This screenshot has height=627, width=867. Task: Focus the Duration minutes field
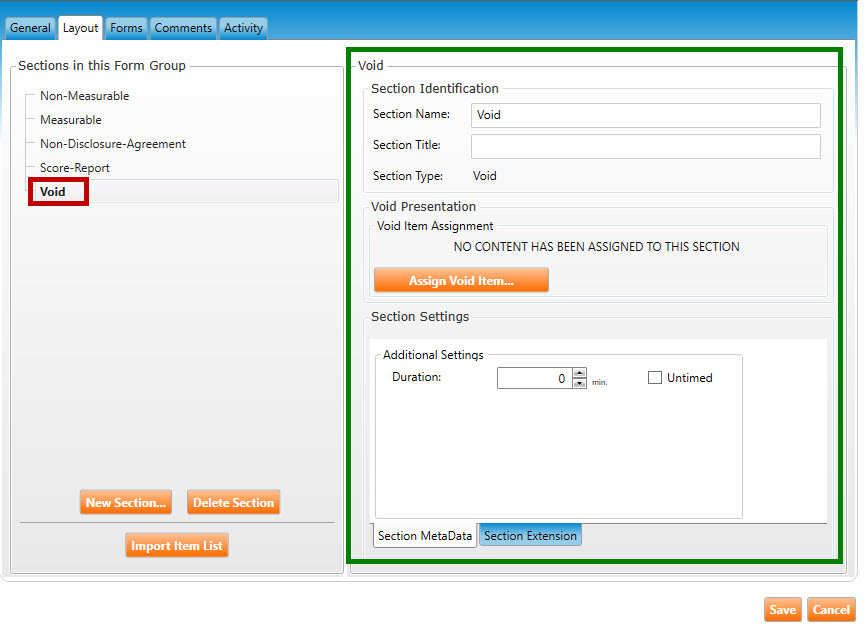tap(533, 378)
